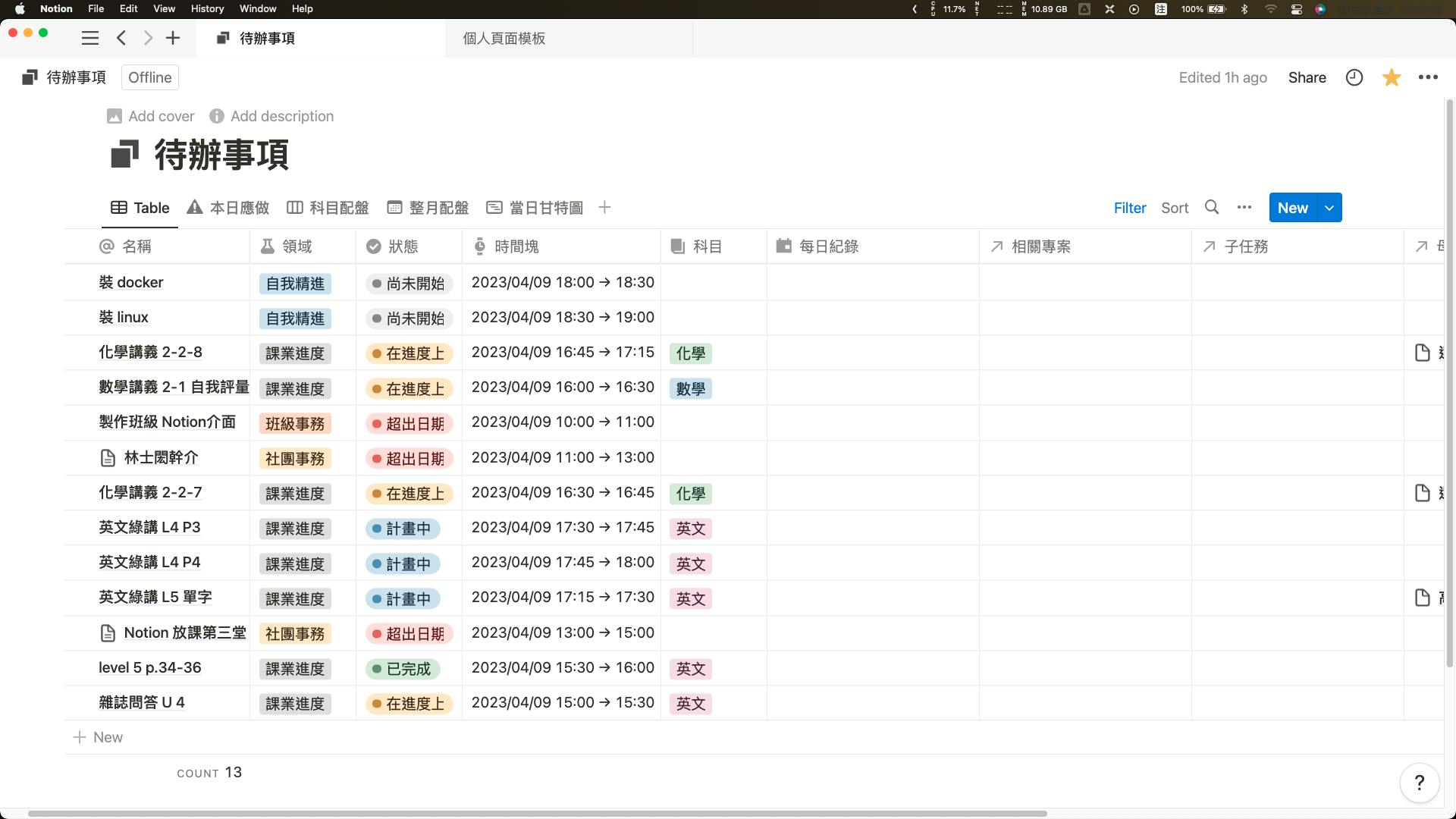Switch to the 當日甘特圖 view tab

tap(535, 208)
